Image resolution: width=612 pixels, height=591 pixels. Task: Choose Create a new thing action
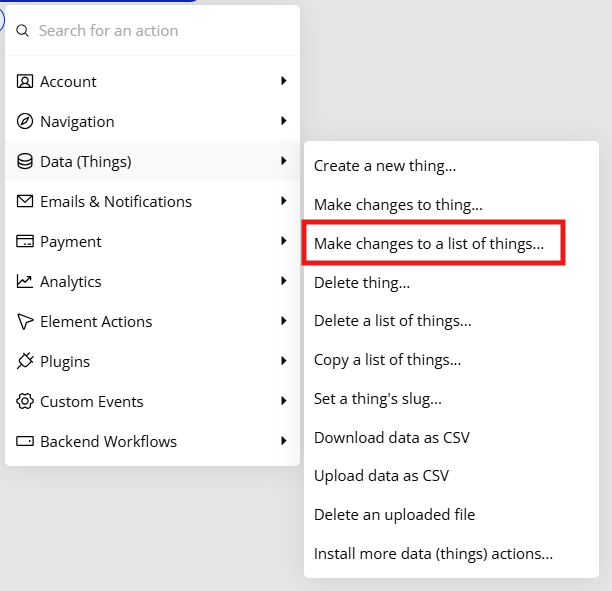coord(385,166)
